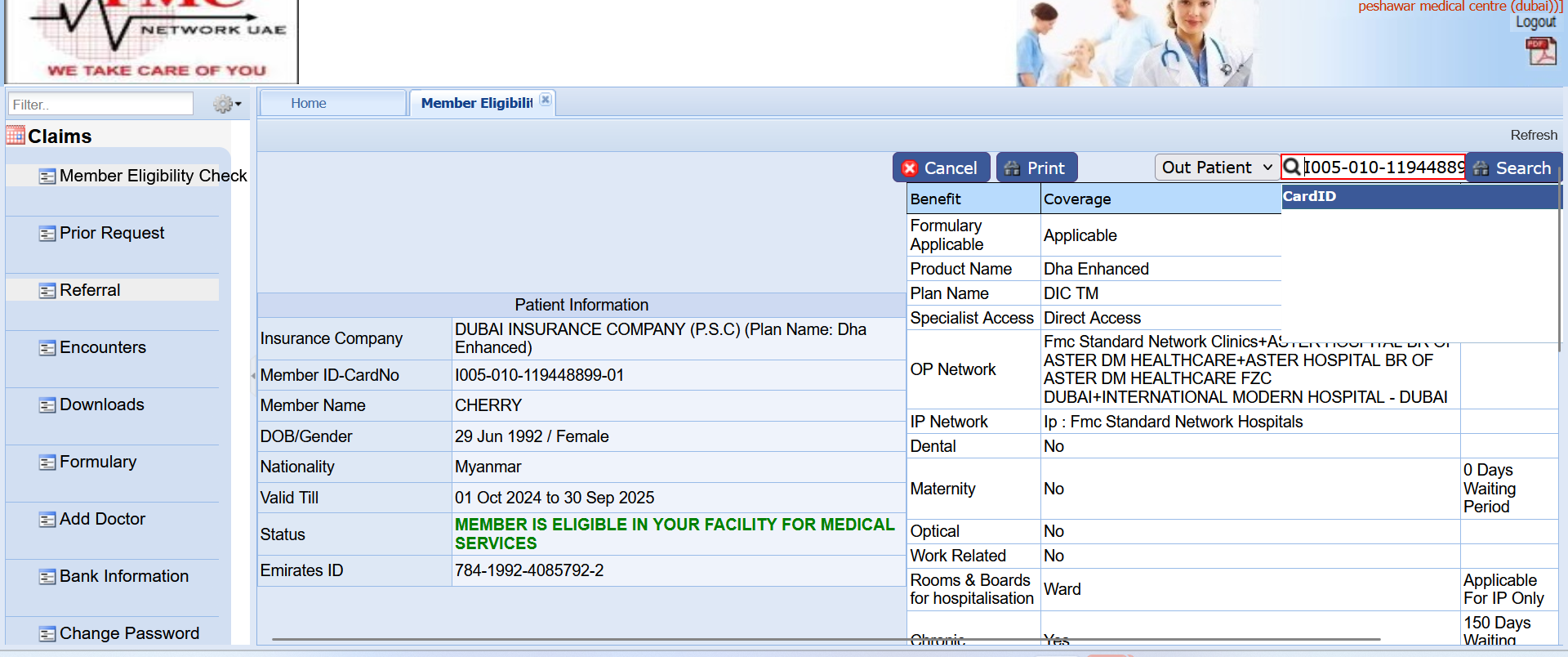1568x657 pixels.
Task: Click the Claims calendar icon in the sidebar
Action: click(16, 135)
